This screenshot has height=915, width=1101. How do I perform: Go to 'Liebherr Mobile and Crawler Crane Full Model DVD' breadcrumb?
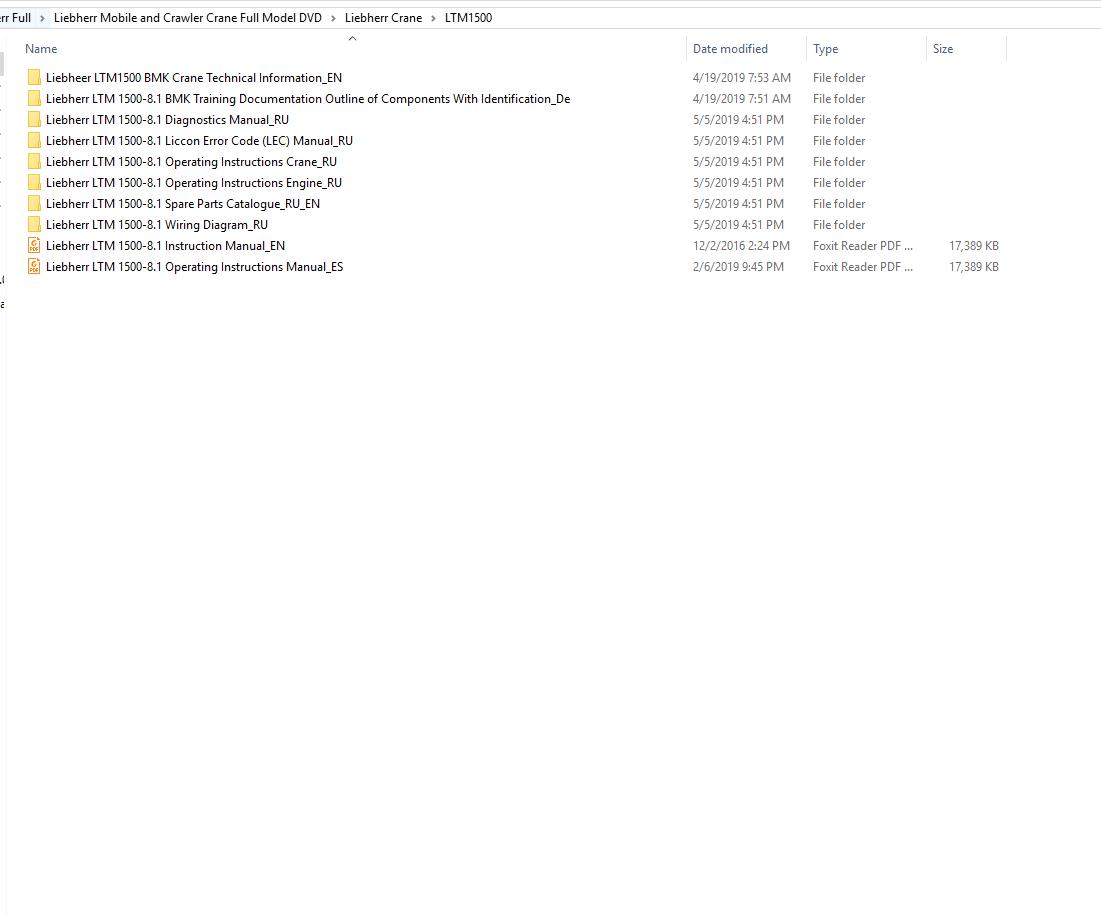[x=187, y=18]
